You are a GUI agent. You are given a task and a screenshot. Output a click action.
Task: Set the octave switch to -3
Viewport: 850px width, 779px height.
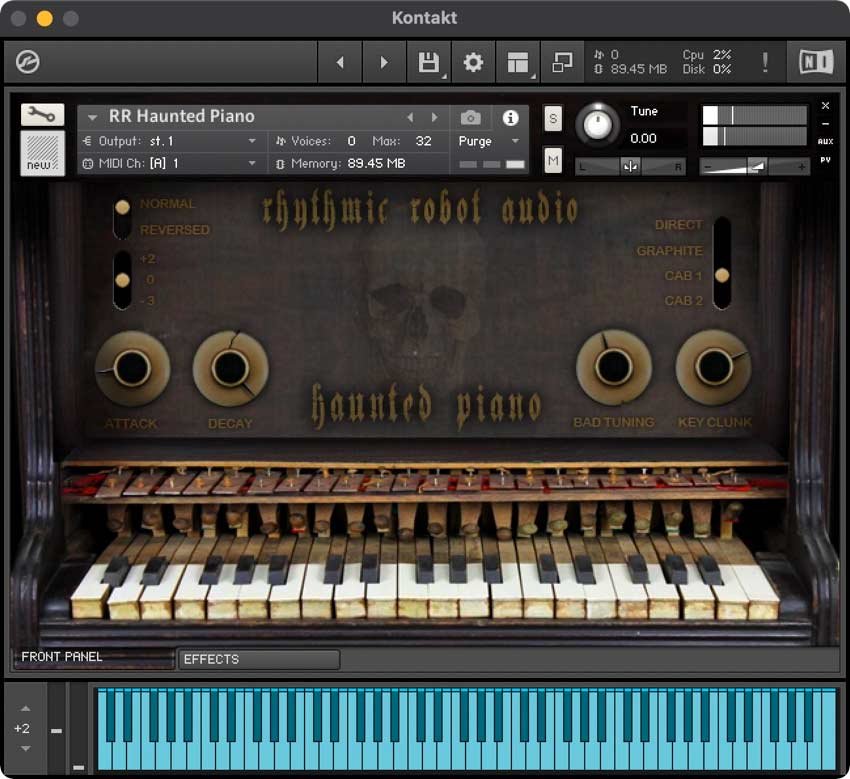pos(148,300)
